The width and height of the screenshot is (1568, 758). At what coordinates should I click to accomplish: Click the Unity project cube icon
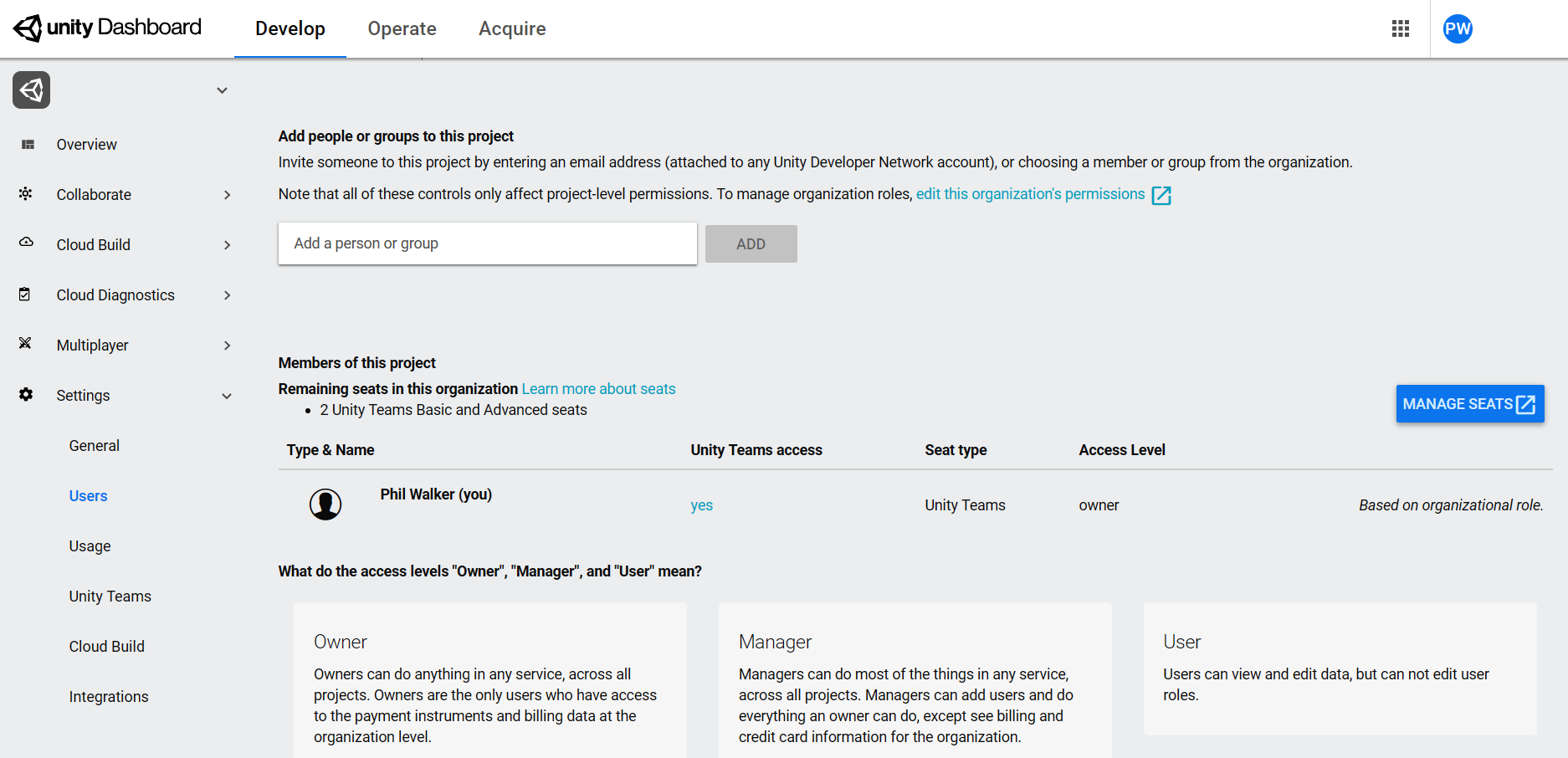[x=32, y=90]
